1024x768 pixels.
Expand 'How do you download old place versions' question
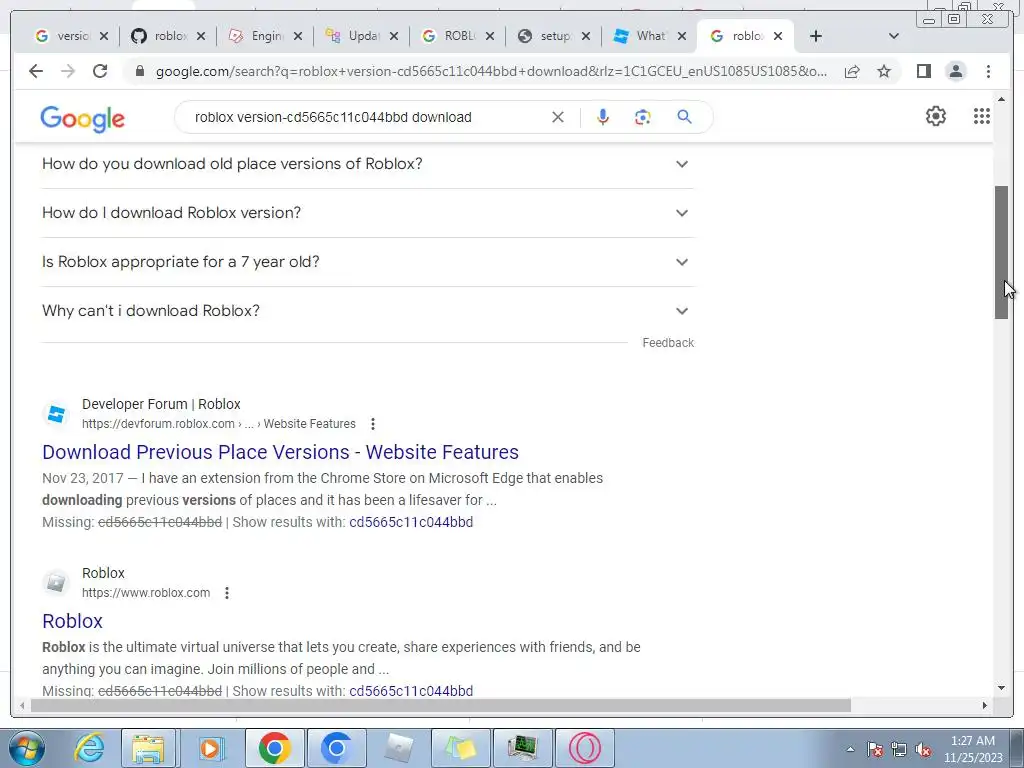pos(367,164)
